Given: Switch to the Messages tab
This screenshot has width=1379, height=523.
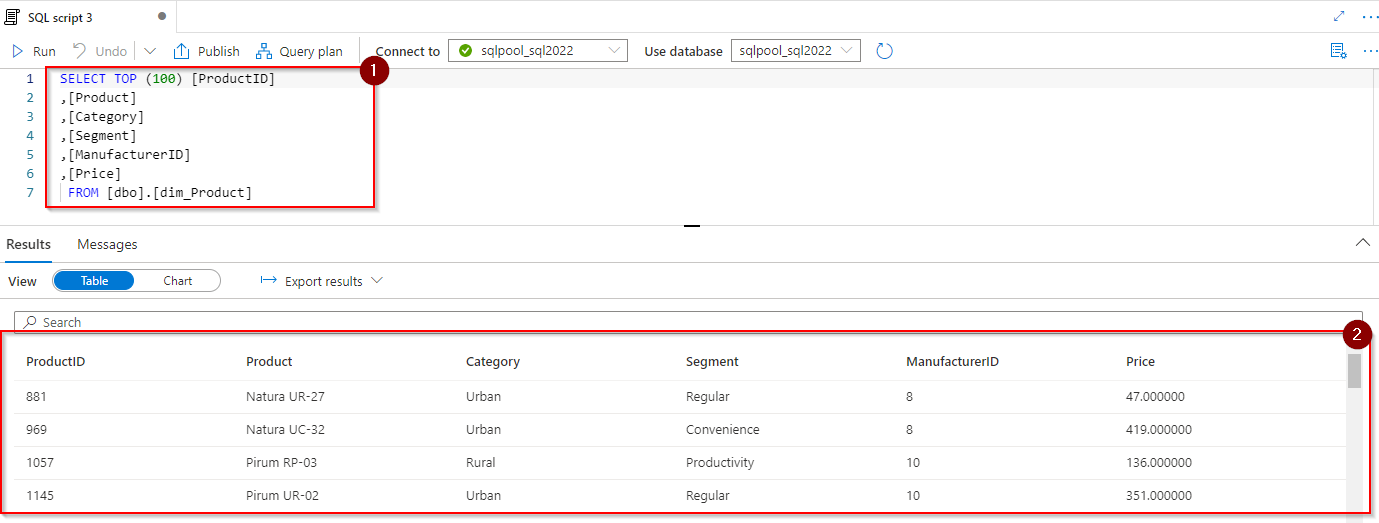Looking at the screenshot, I should [107, 244].
